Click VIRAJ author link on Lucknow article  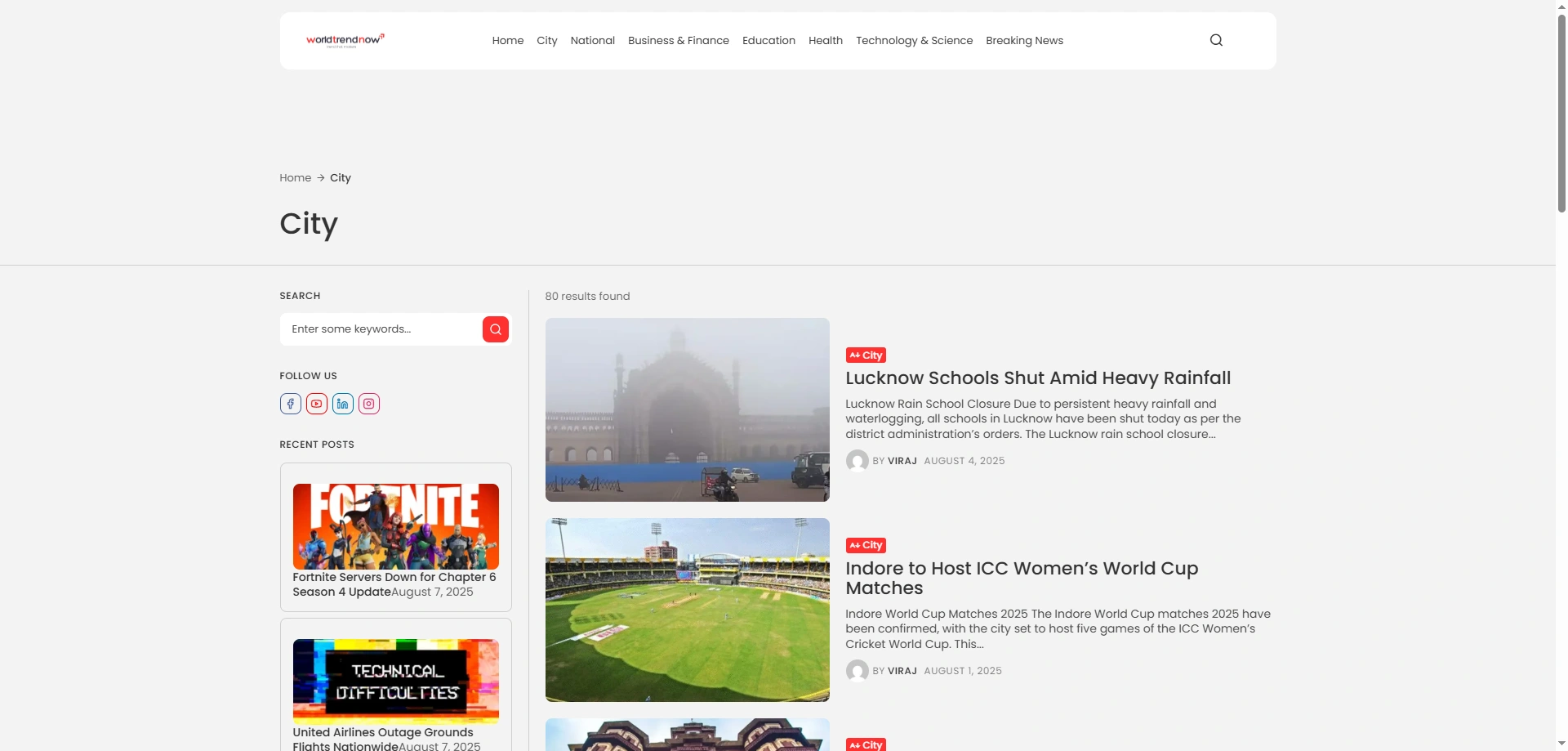pyautogui.click(x=902, y=461)
